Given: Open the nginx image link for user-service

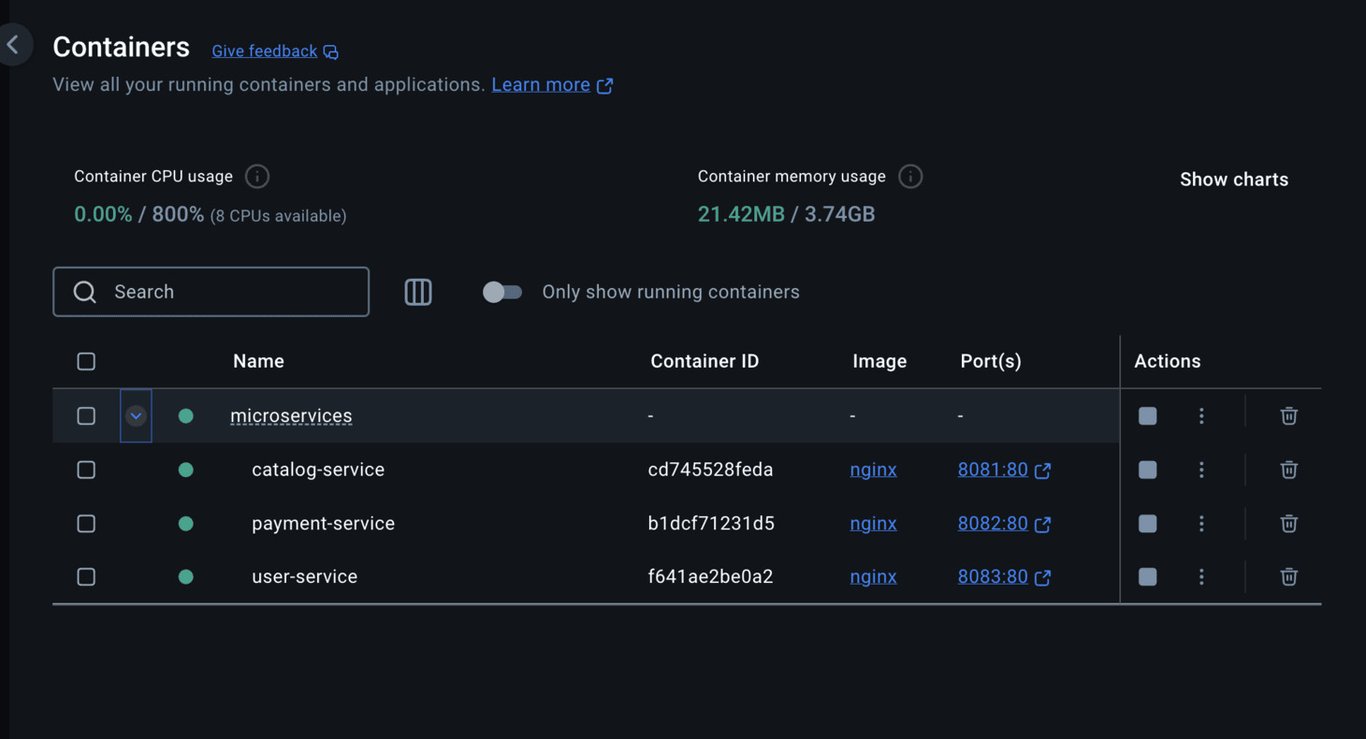Looking at the screenshot, I should 872,576.
